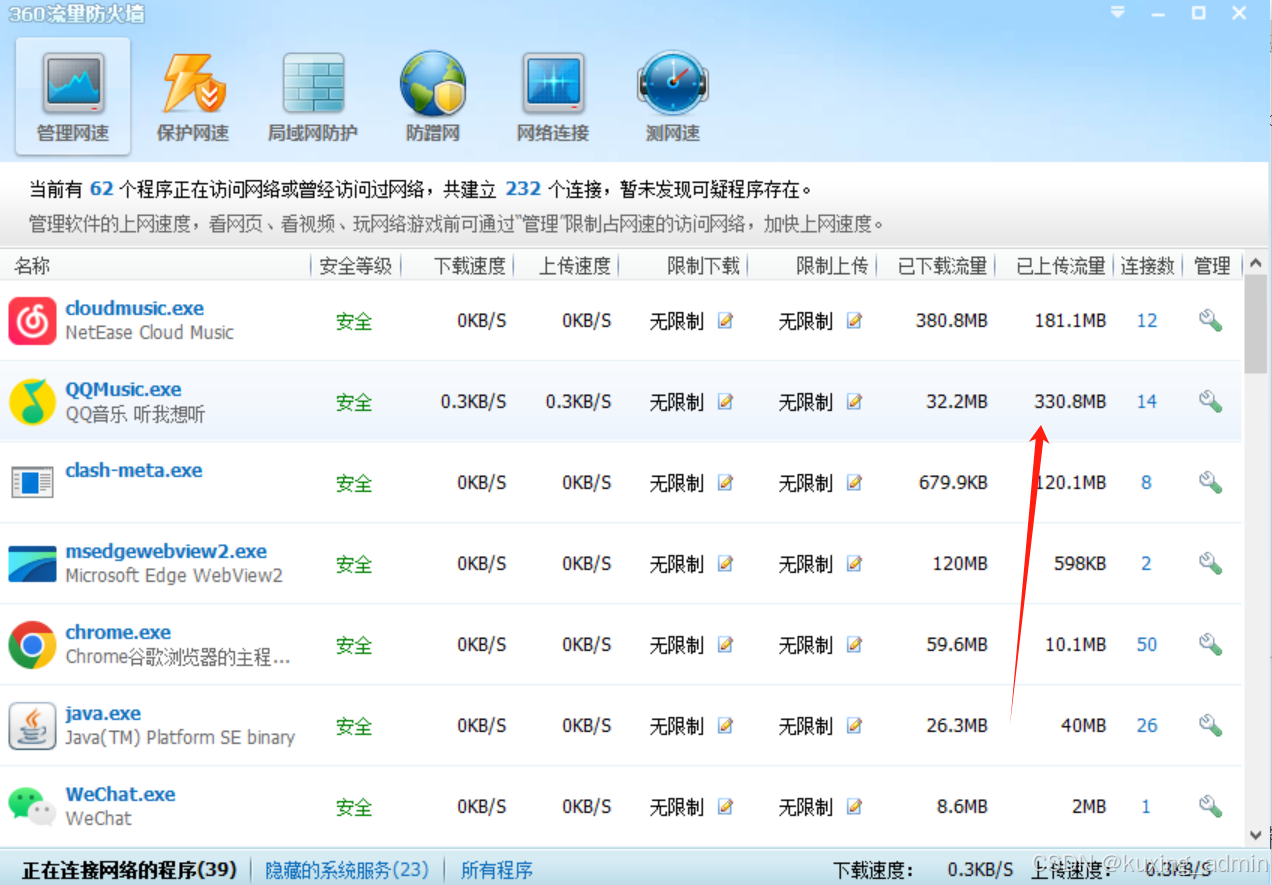Click the clash-meta.exe app icon
1272x885 pixels.
pos(32,483)
